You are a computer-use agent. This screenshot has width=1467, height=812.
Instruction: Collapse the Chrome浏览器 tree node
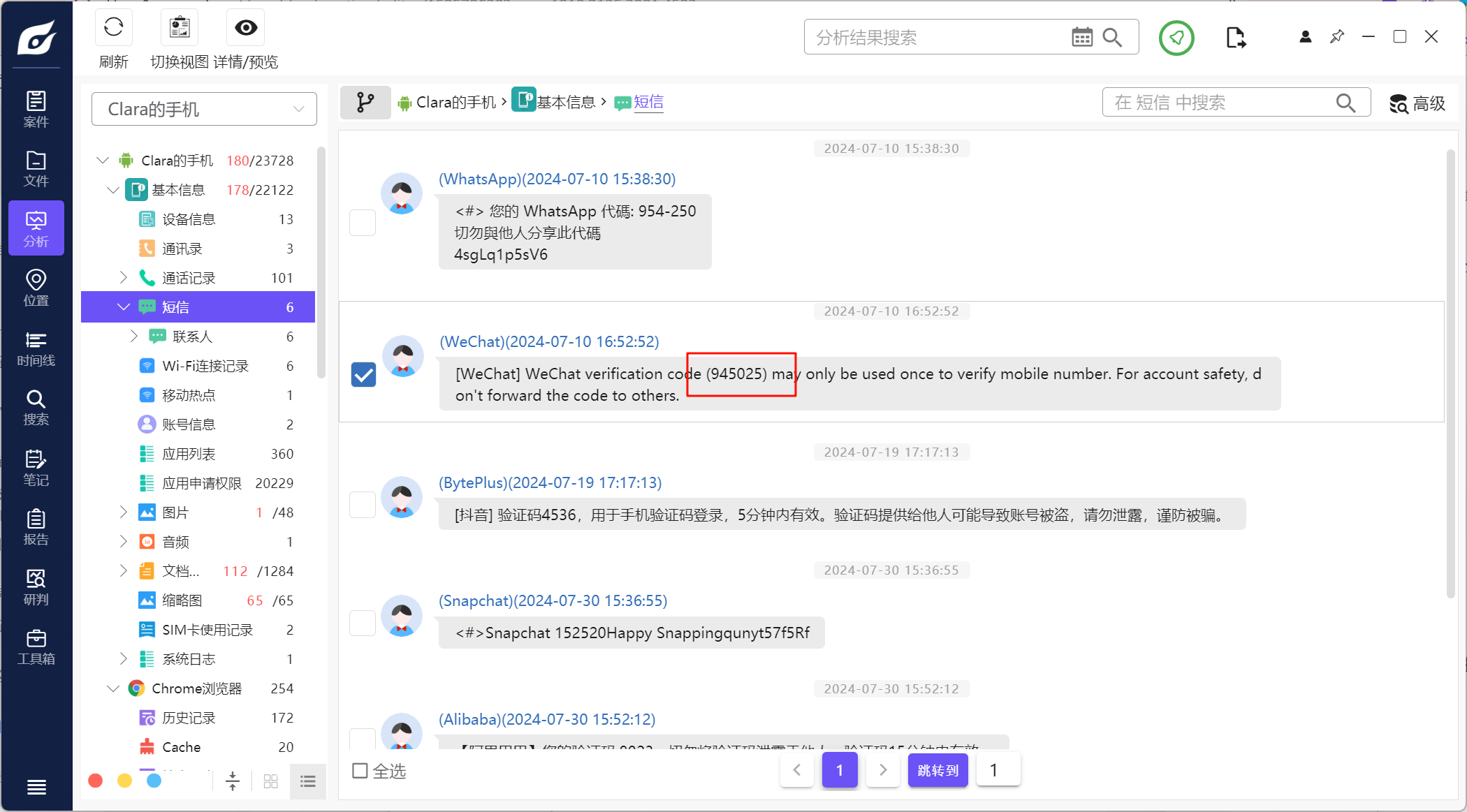click(x=112, y=688)
